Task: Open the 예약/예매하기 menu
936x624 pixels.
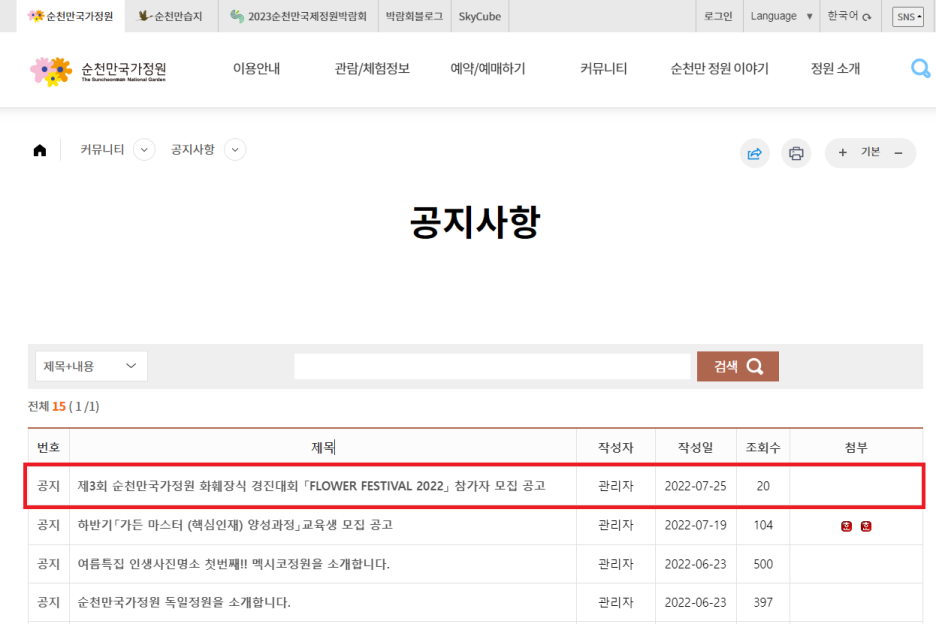Action: [487, 69]
